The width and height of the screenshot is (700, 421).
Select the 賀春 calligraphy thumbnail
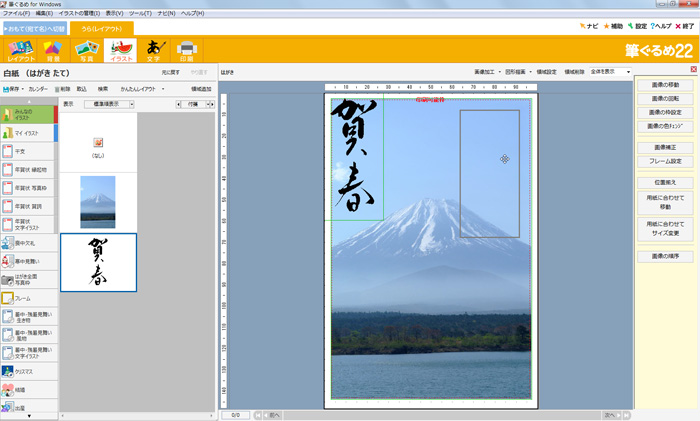pos(98,262)
